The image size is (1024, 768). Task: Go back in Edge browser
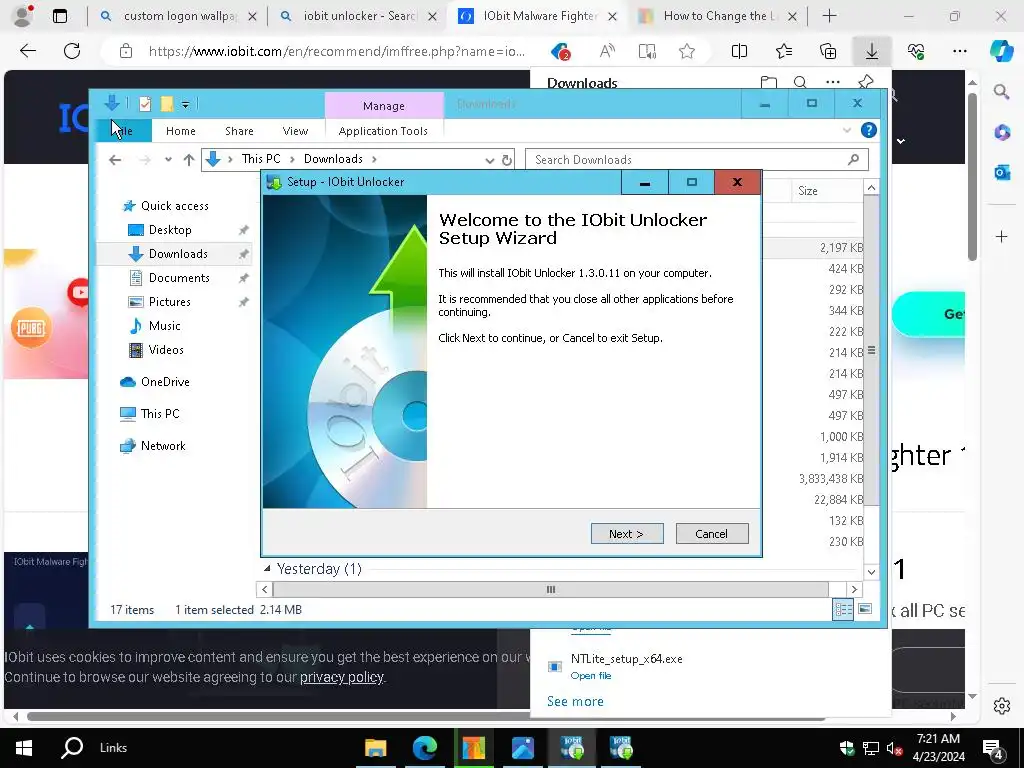click(28, 51)
